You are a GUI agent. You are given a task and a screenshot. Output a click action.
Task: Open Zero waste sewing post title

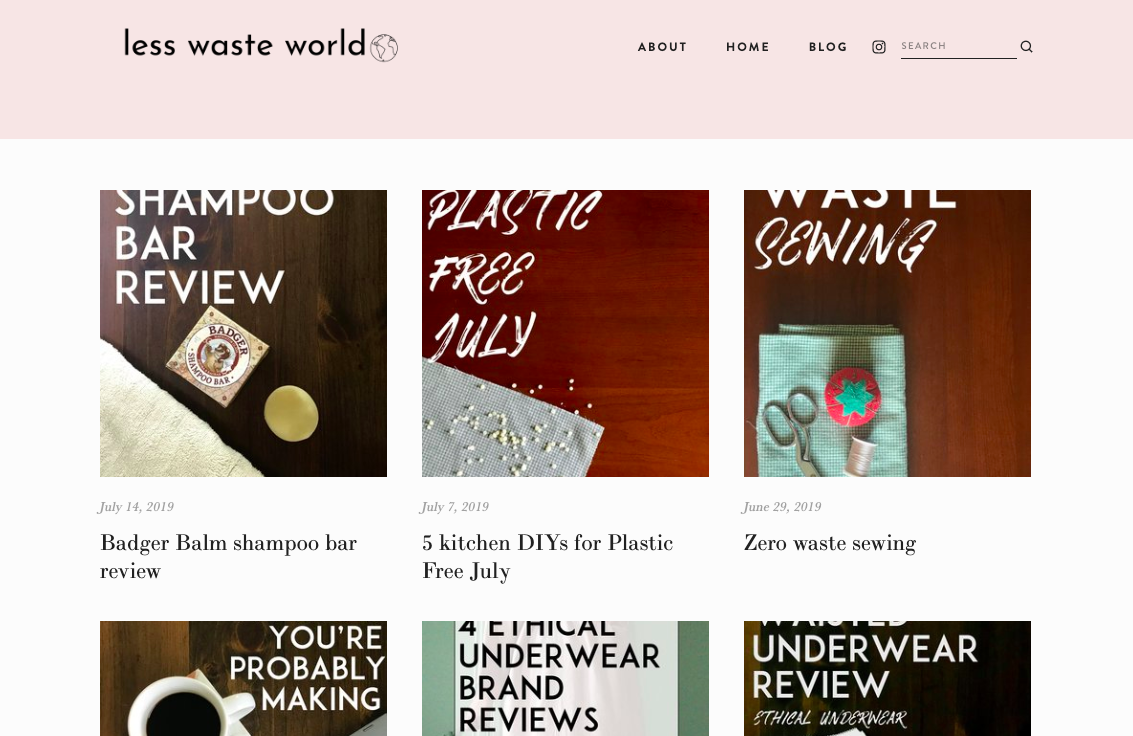pos(830,543)
